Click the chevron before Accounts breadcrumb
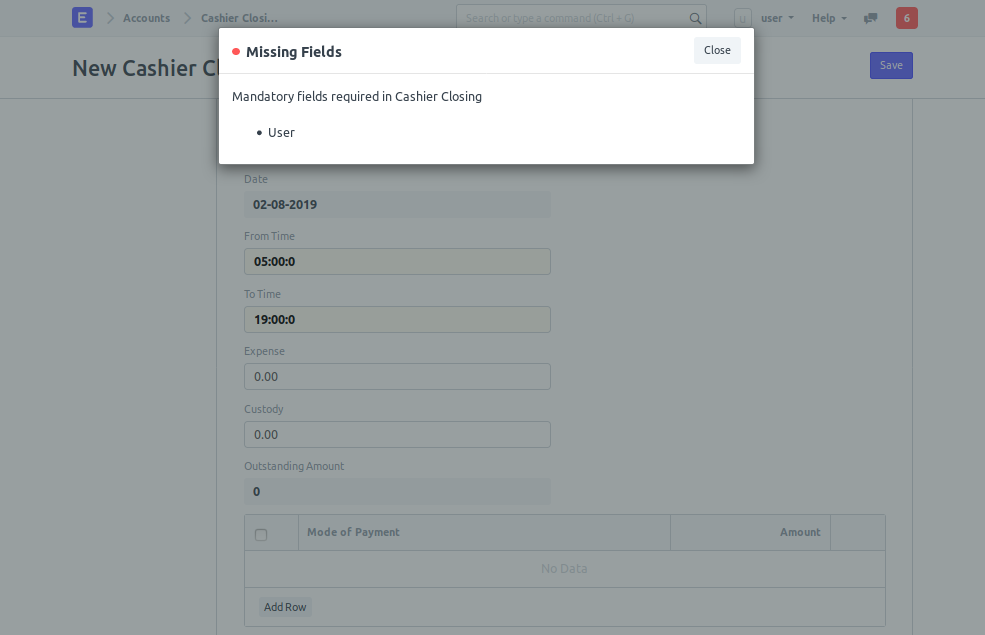The height and width of the screenshot is (635, 985). (110, 18)
